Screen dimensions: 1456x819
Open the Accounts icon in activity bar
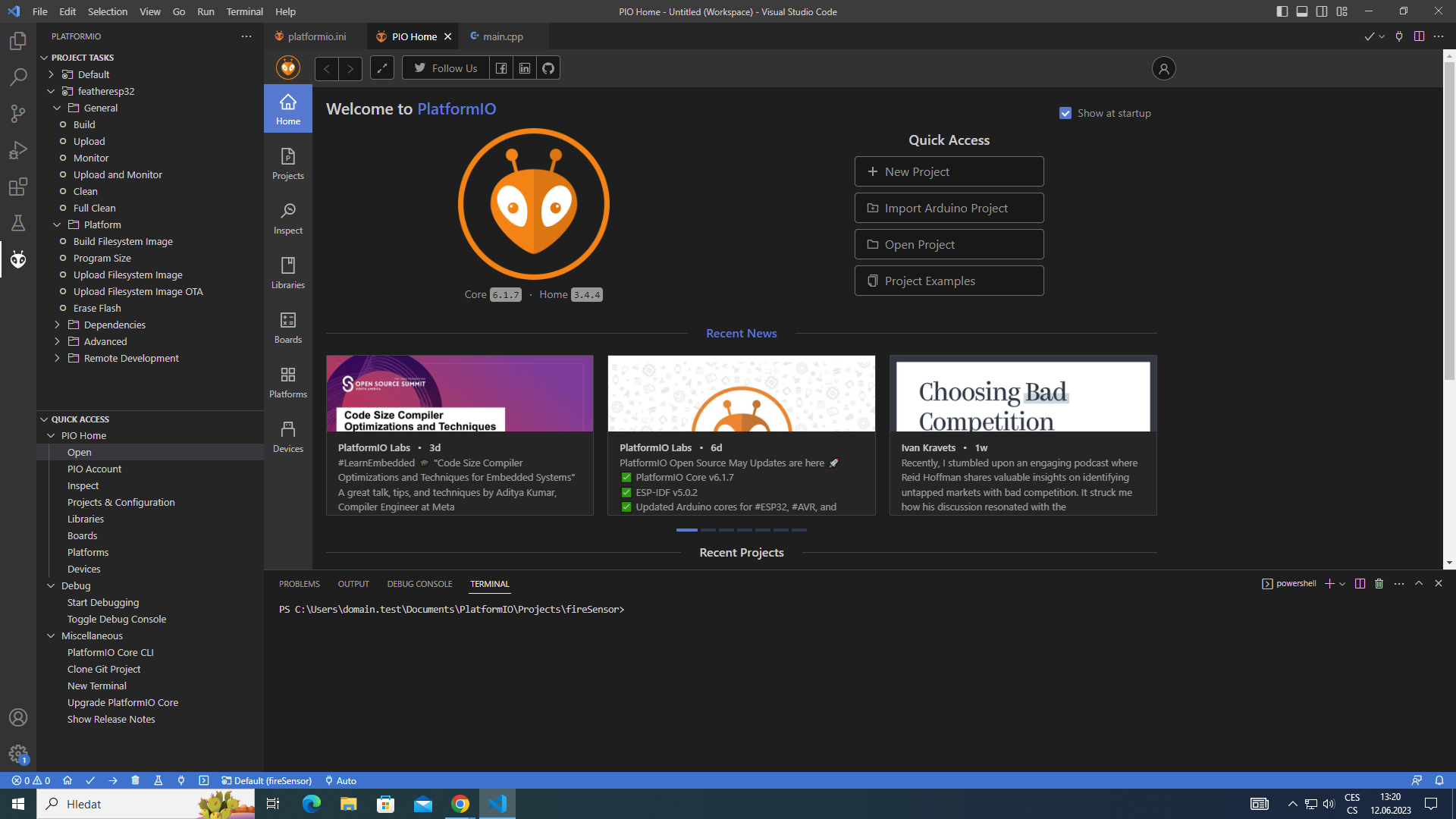pyautogui.click(x=18, y=717)
